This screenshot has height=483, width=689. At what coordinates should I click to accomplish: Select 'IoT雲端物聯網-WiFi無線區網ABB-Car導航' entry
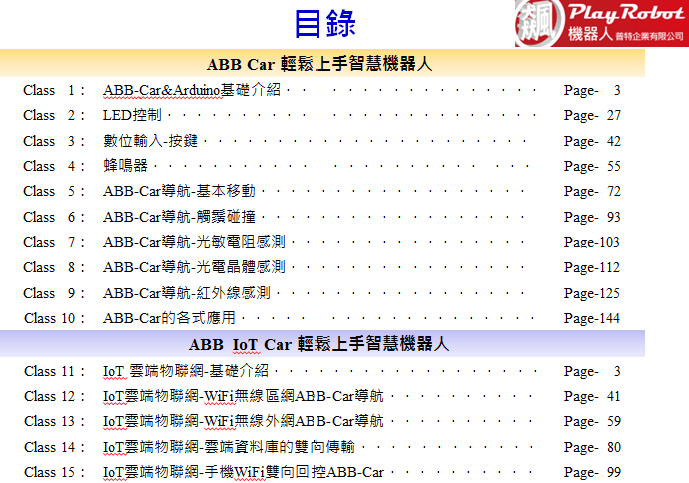coord(243,396)
